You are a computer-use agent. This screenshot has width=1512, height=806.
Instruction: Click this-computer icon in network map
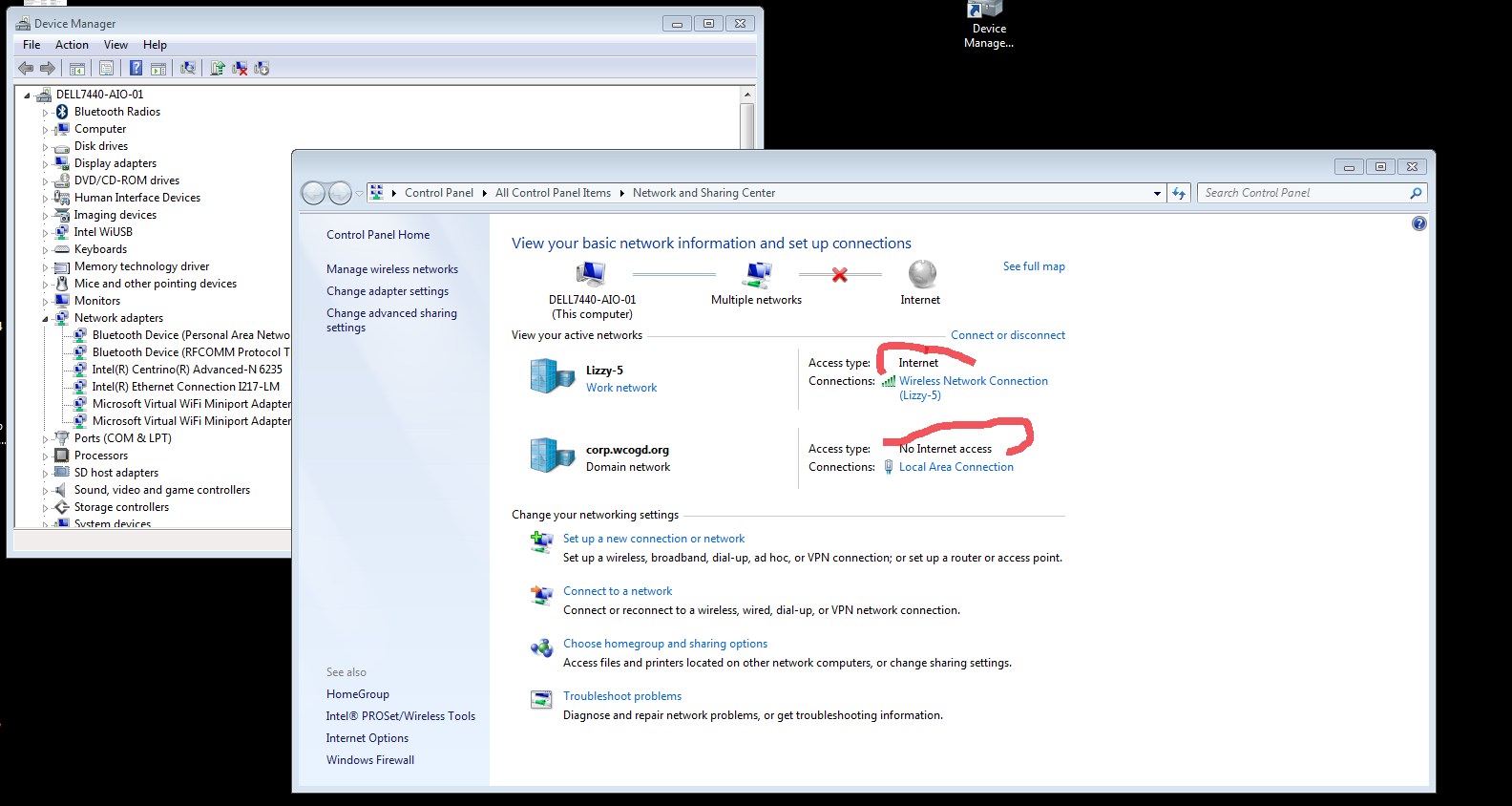coord(591,275)
